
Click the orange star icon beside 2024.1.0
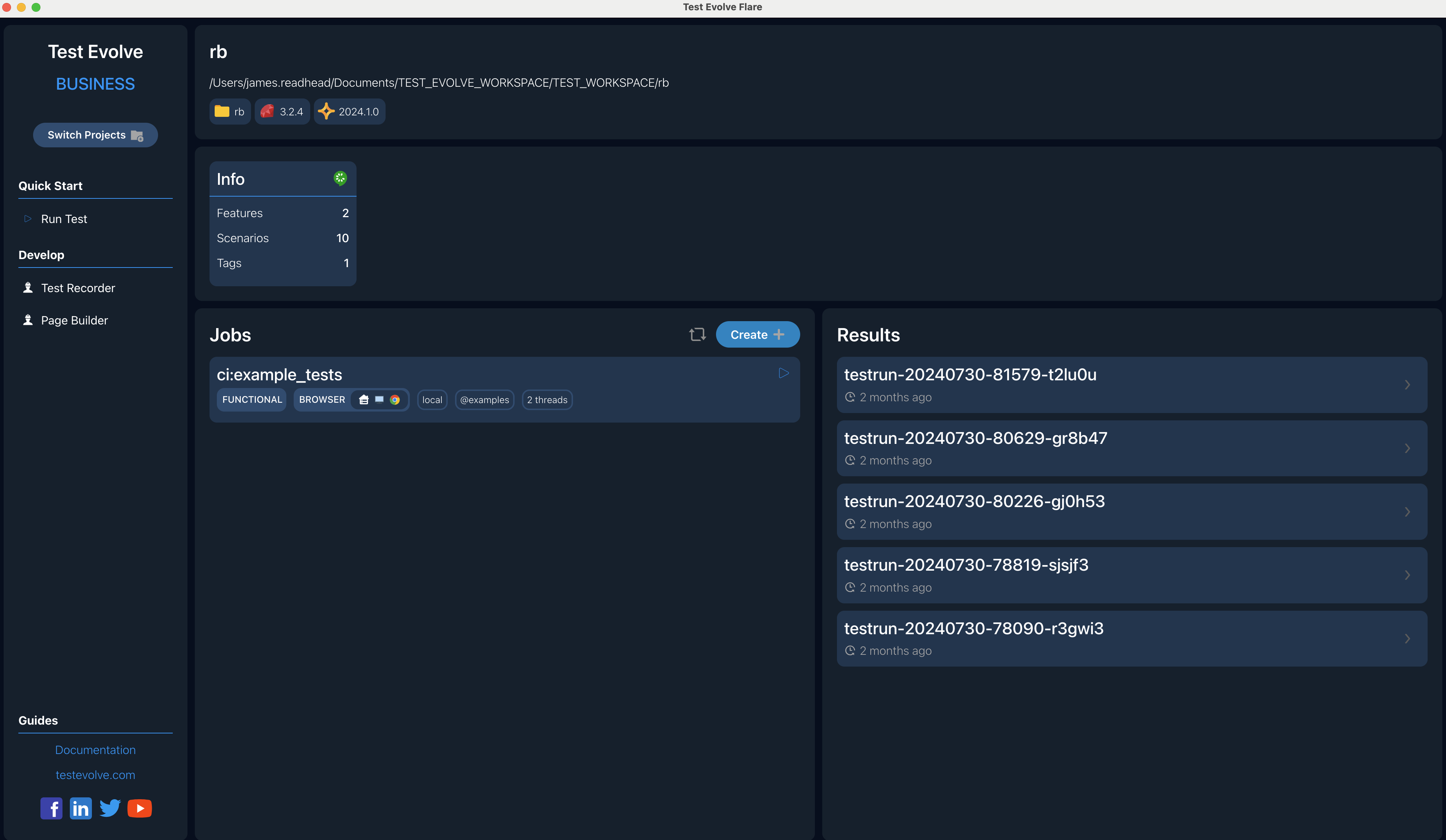(326, 111)
